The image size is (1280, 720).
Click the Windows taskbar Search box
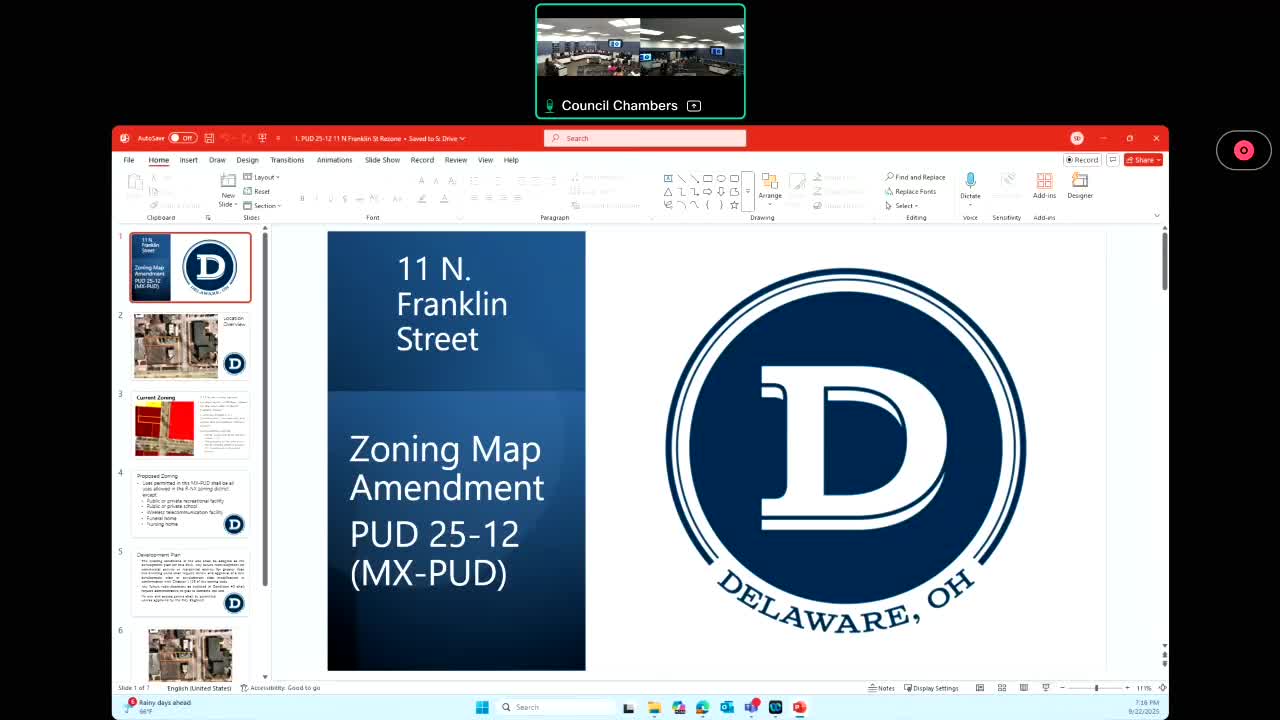(x=554, y=707)
